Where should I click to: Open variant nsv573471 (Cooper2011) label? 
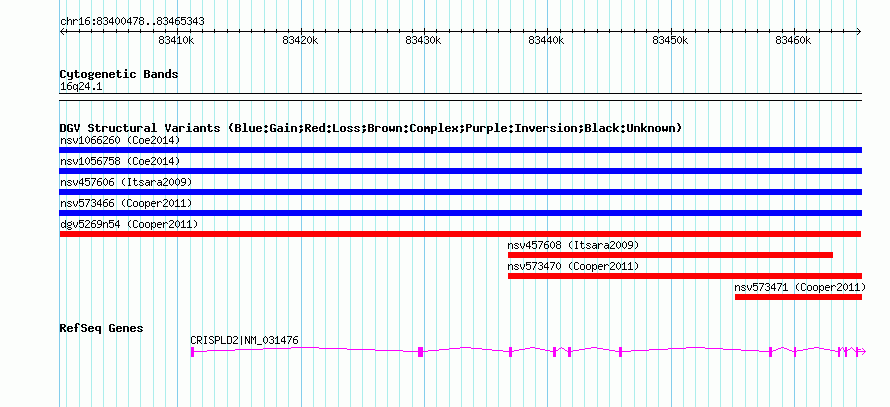(x=800, y=287)
